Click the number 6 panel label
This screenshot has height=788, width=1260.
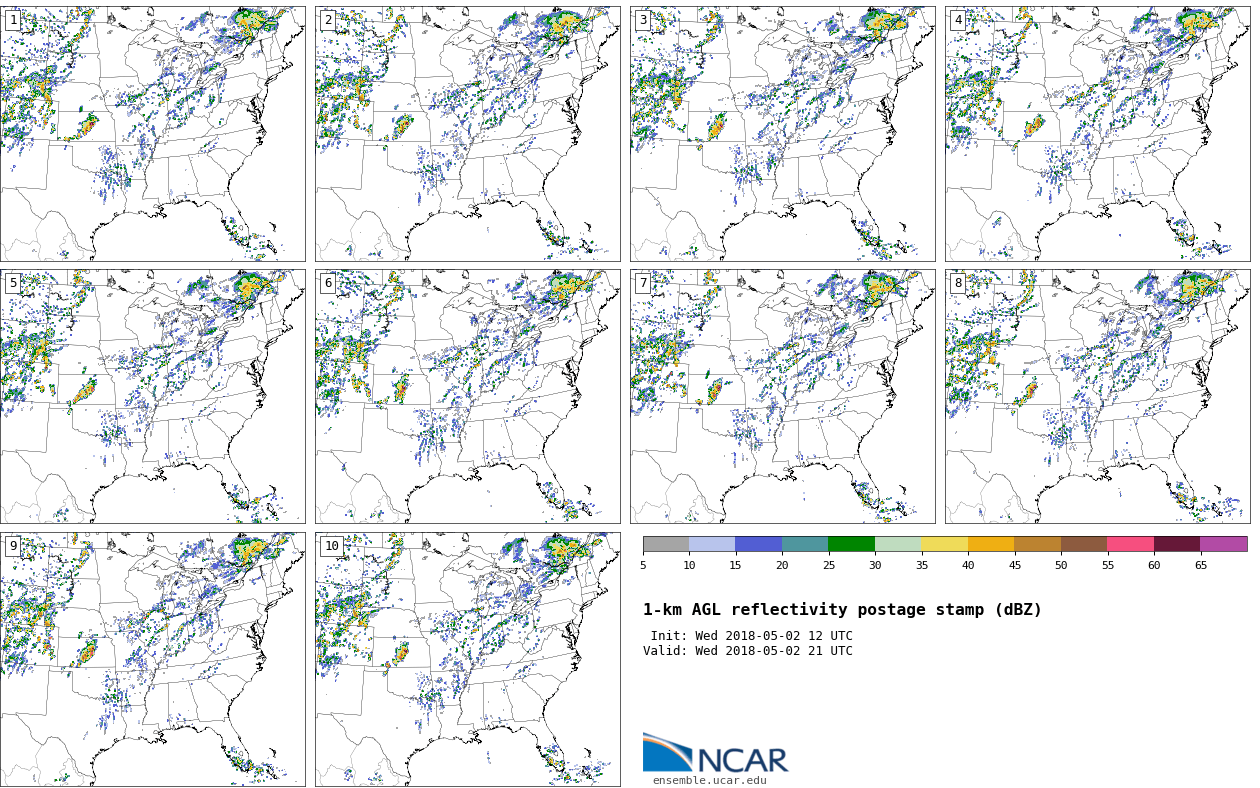click(328, 283)
